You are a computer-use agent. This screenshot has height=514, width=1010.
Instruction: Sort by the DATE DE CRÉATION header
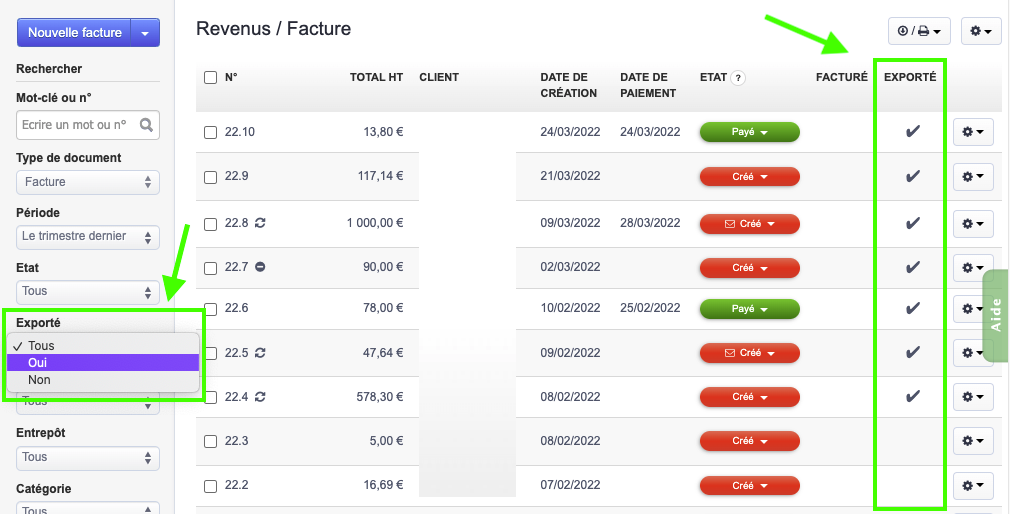pyautogui.click(x=569, y=85)
